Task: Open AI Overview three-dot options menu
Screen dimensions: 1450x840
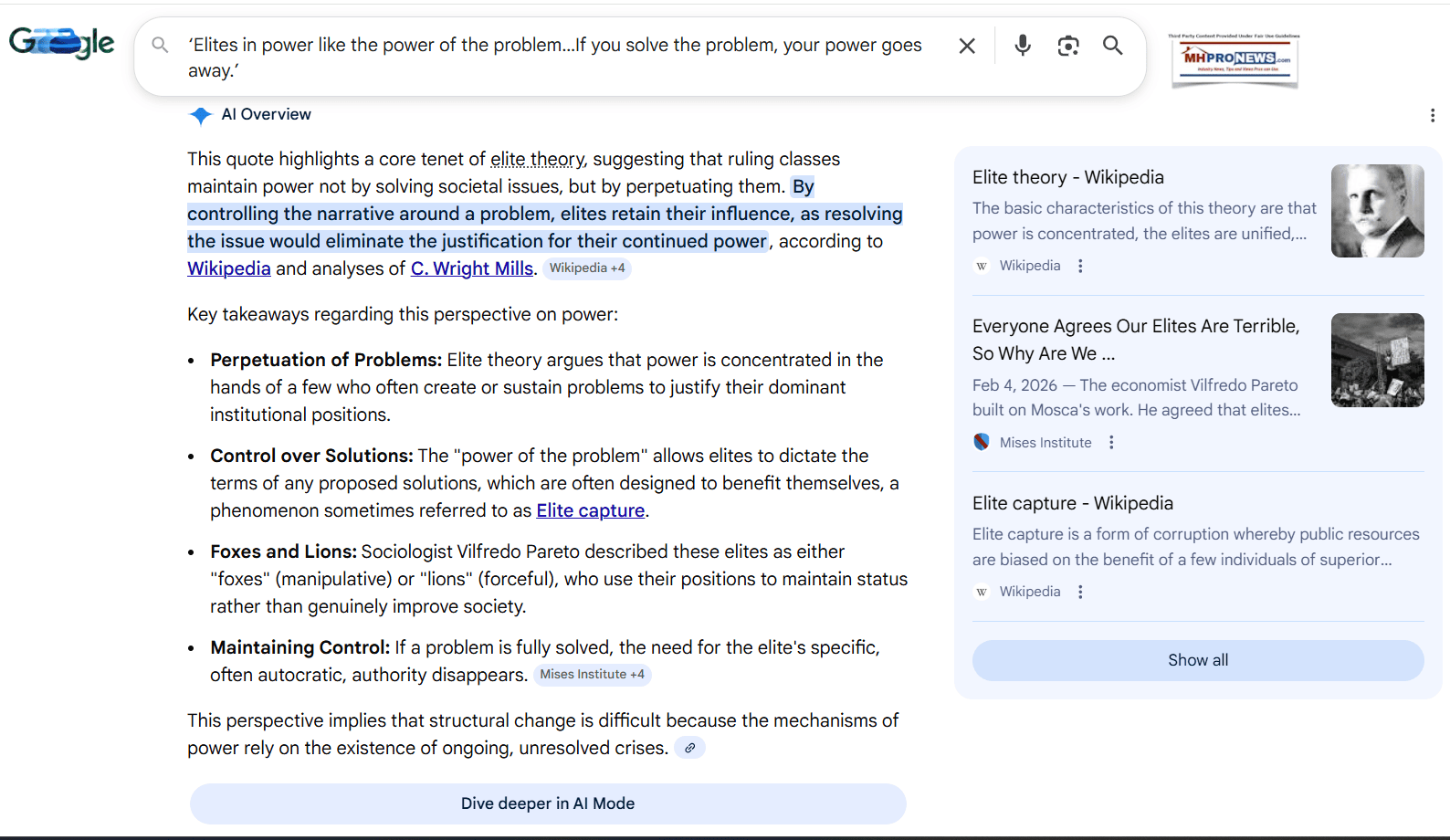Action: (1432, 115)
